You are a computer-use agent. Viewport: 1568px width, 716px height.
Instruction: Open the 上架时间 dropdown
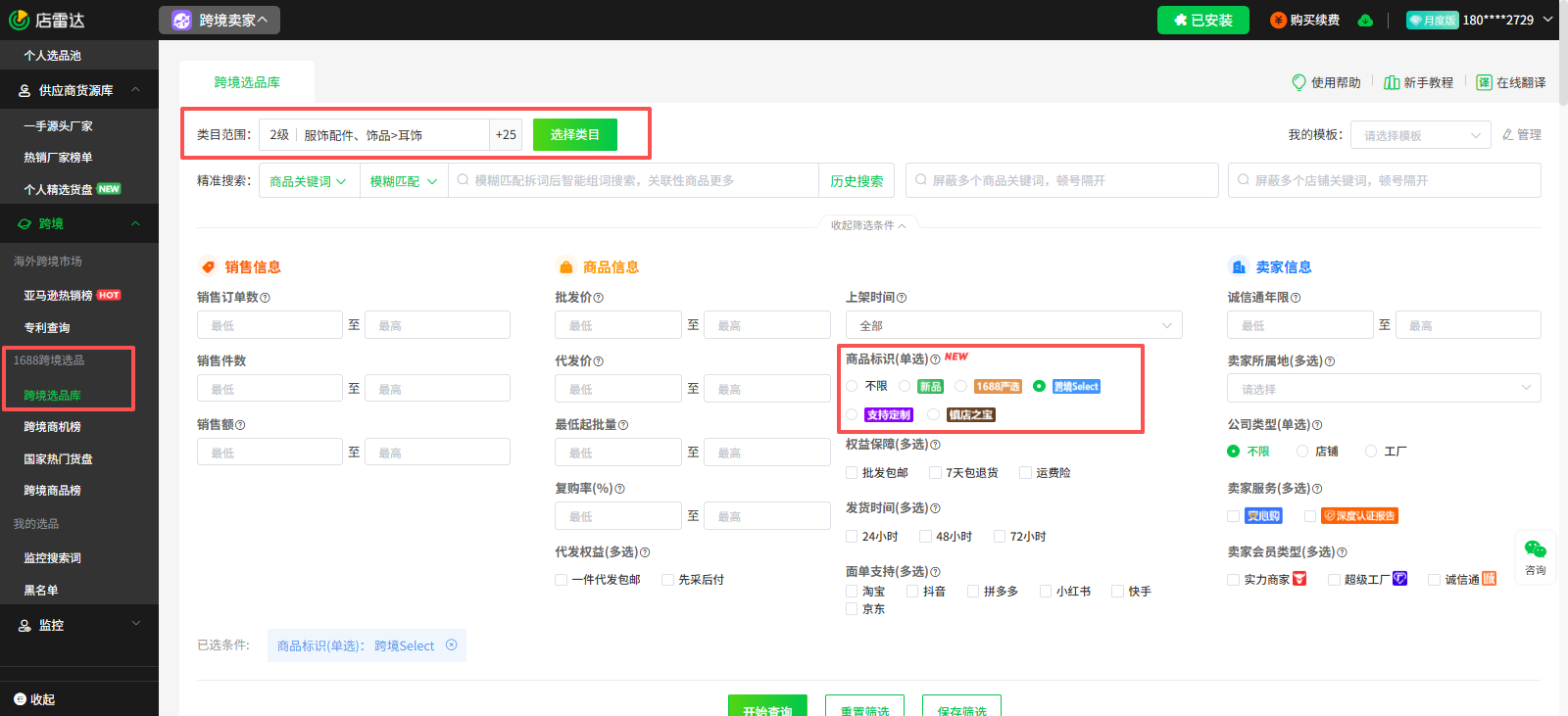1013,325
